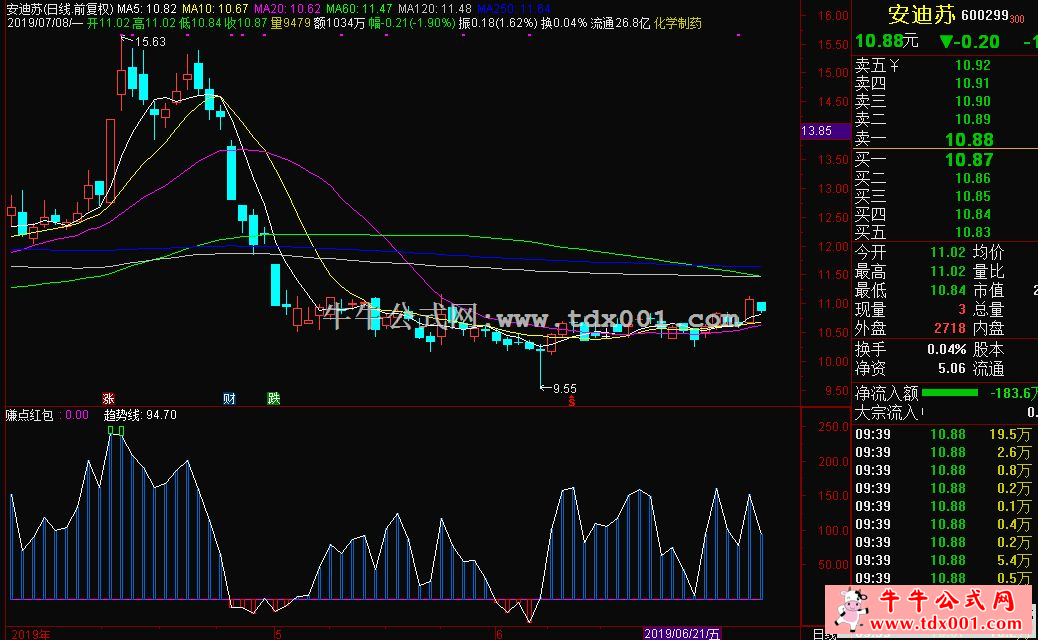Click the 现量 value 3

tap(962, 309)
